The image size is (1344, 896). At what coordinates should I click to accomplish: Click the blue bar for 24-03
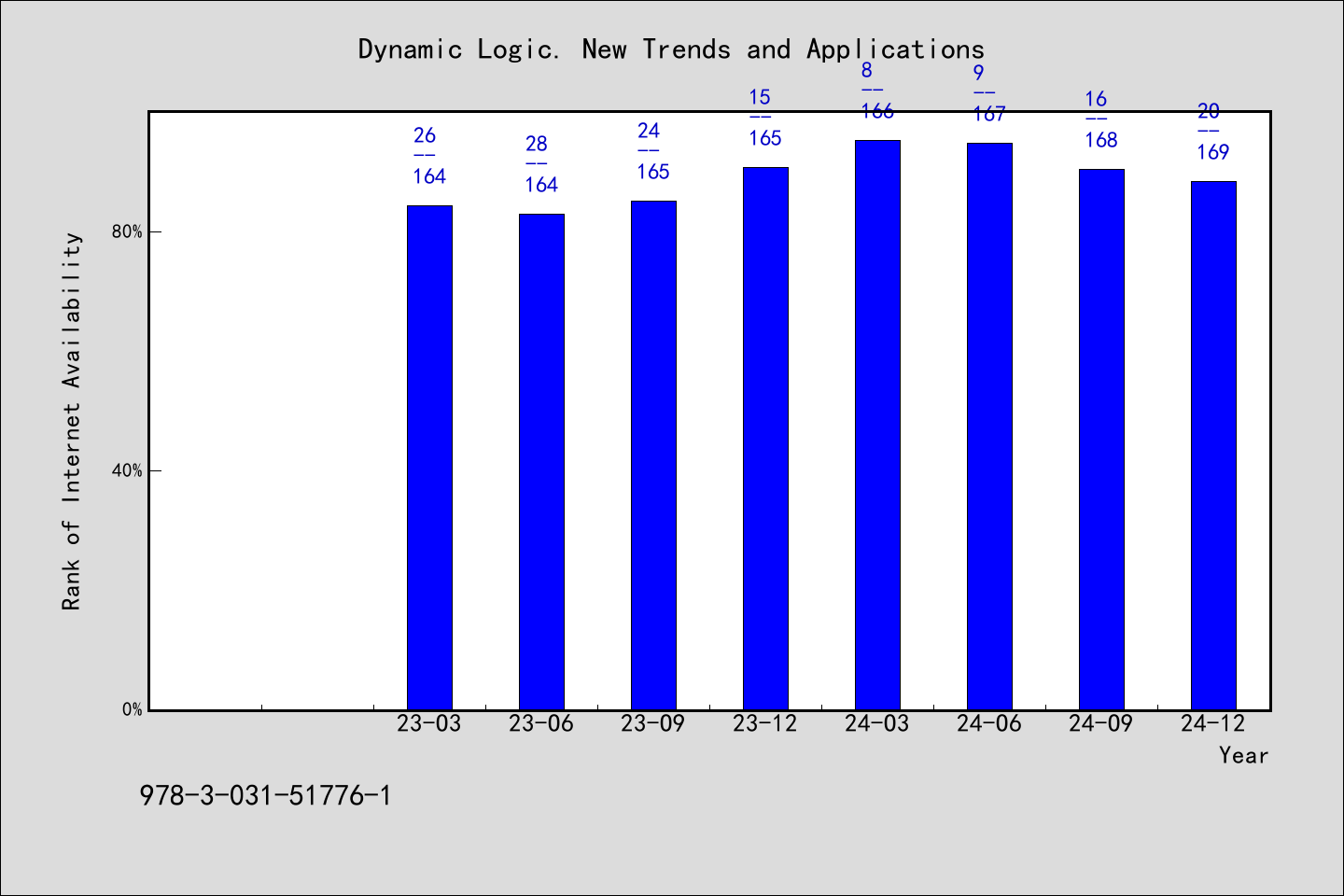click(877, 425)
